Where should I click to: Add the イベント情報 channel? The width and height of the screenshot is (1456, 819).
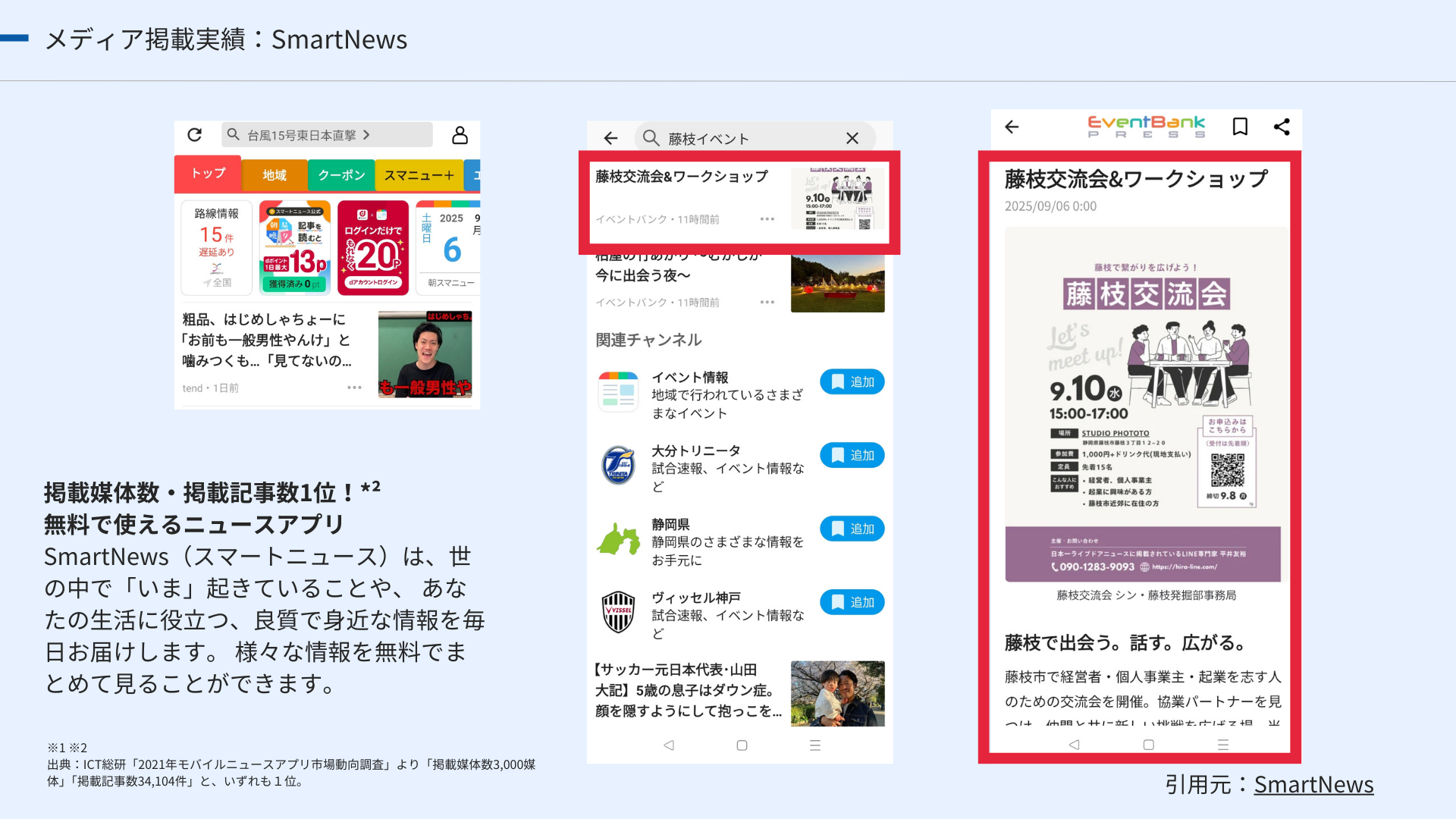point(852,381)
